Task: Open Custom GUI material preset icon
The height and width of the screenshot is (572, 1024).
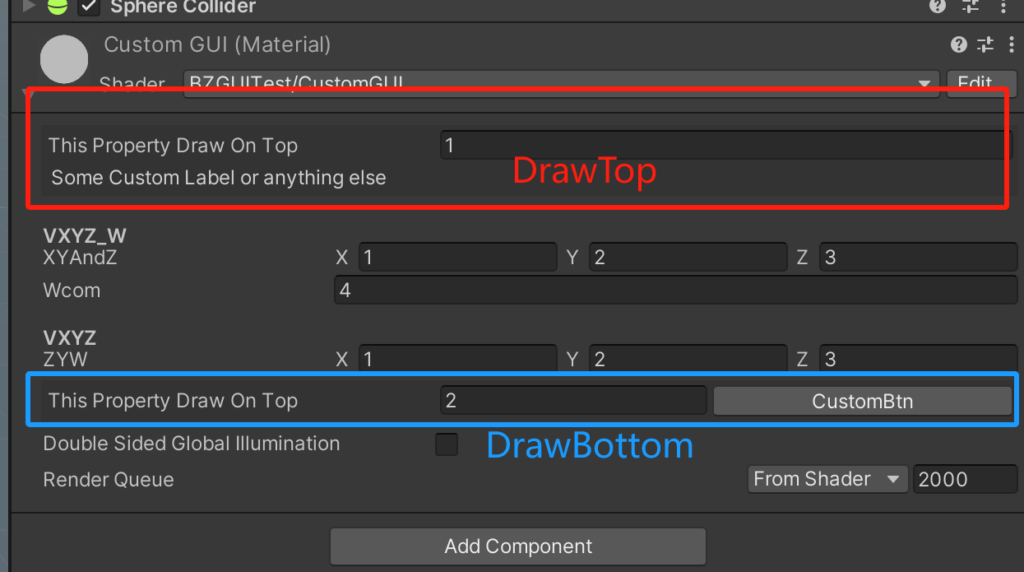Action: (985, 44)
